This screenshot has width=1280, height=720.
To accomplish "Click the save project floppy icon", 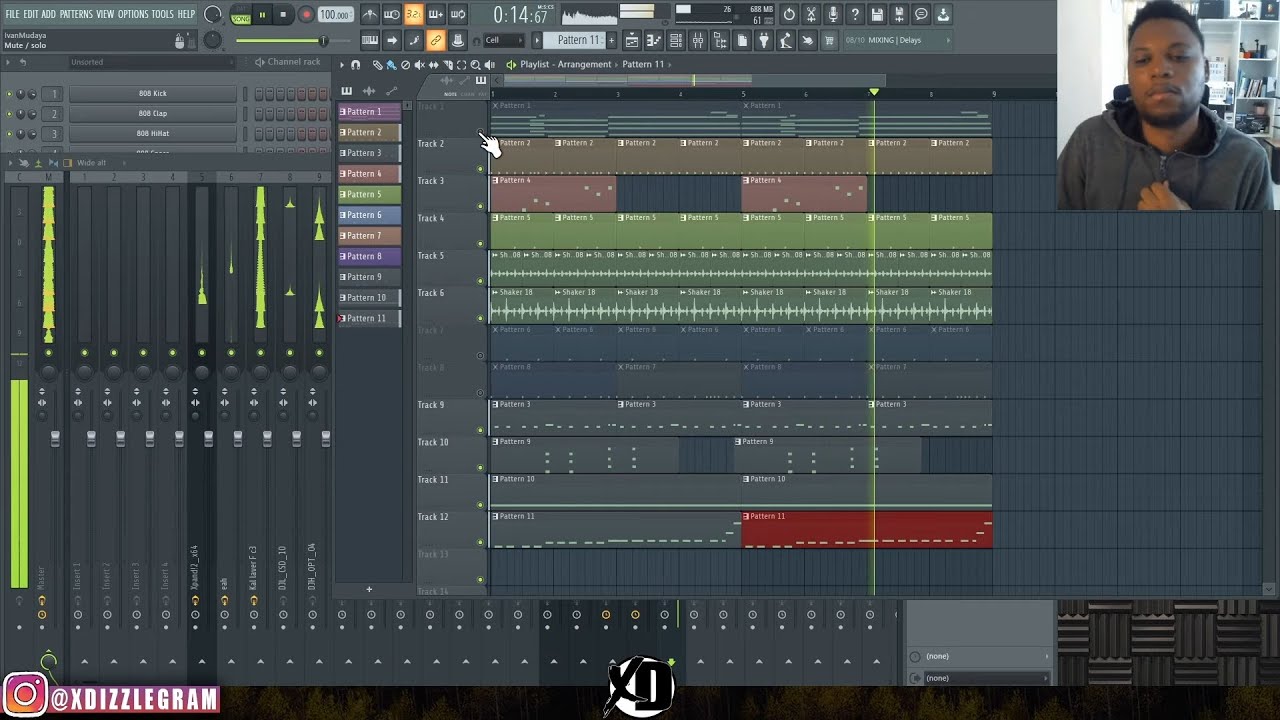I will tap(877, 15).
